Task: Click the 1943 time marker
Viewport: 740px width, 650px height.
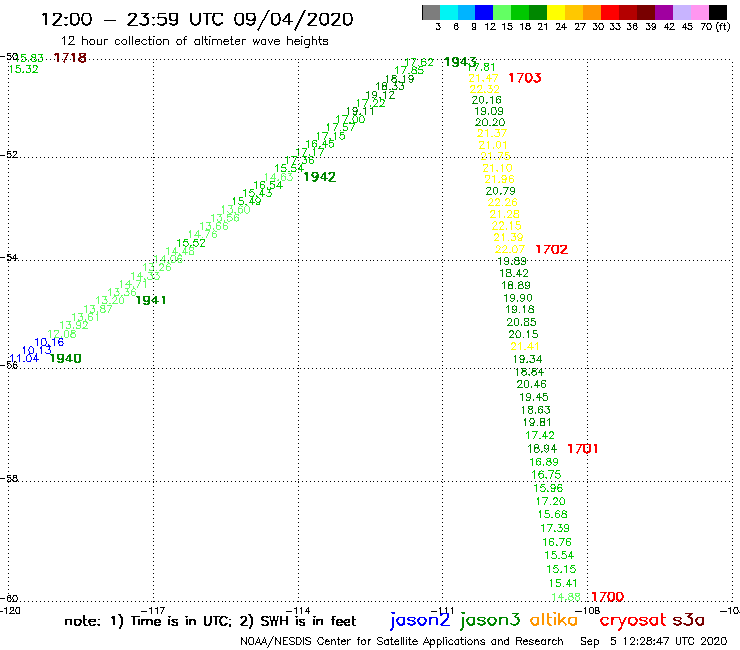Action: pyautogui.click(x=460, y=62)
